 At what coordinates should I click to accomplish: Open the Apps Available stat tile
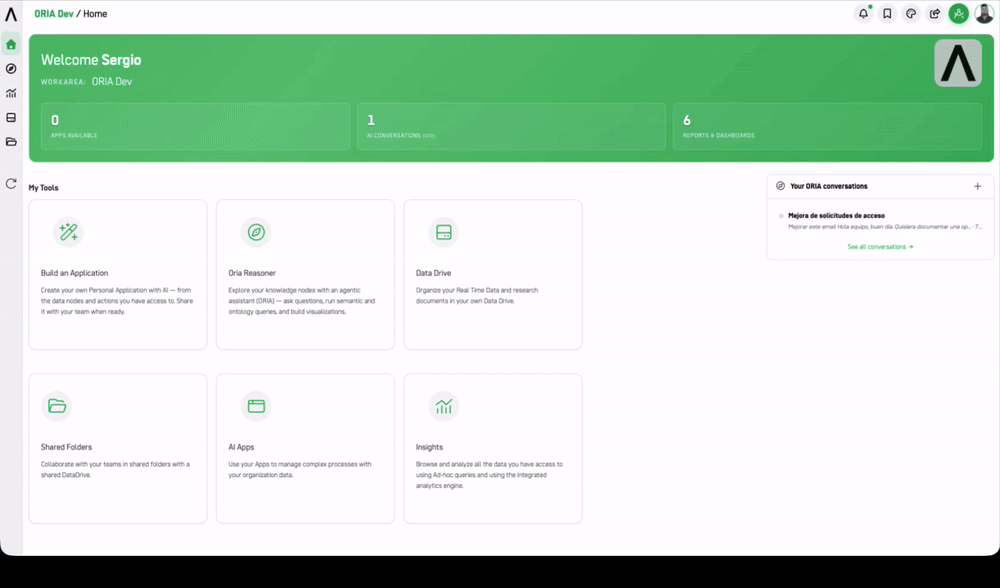pyautogui.click(x=195, y=126)
